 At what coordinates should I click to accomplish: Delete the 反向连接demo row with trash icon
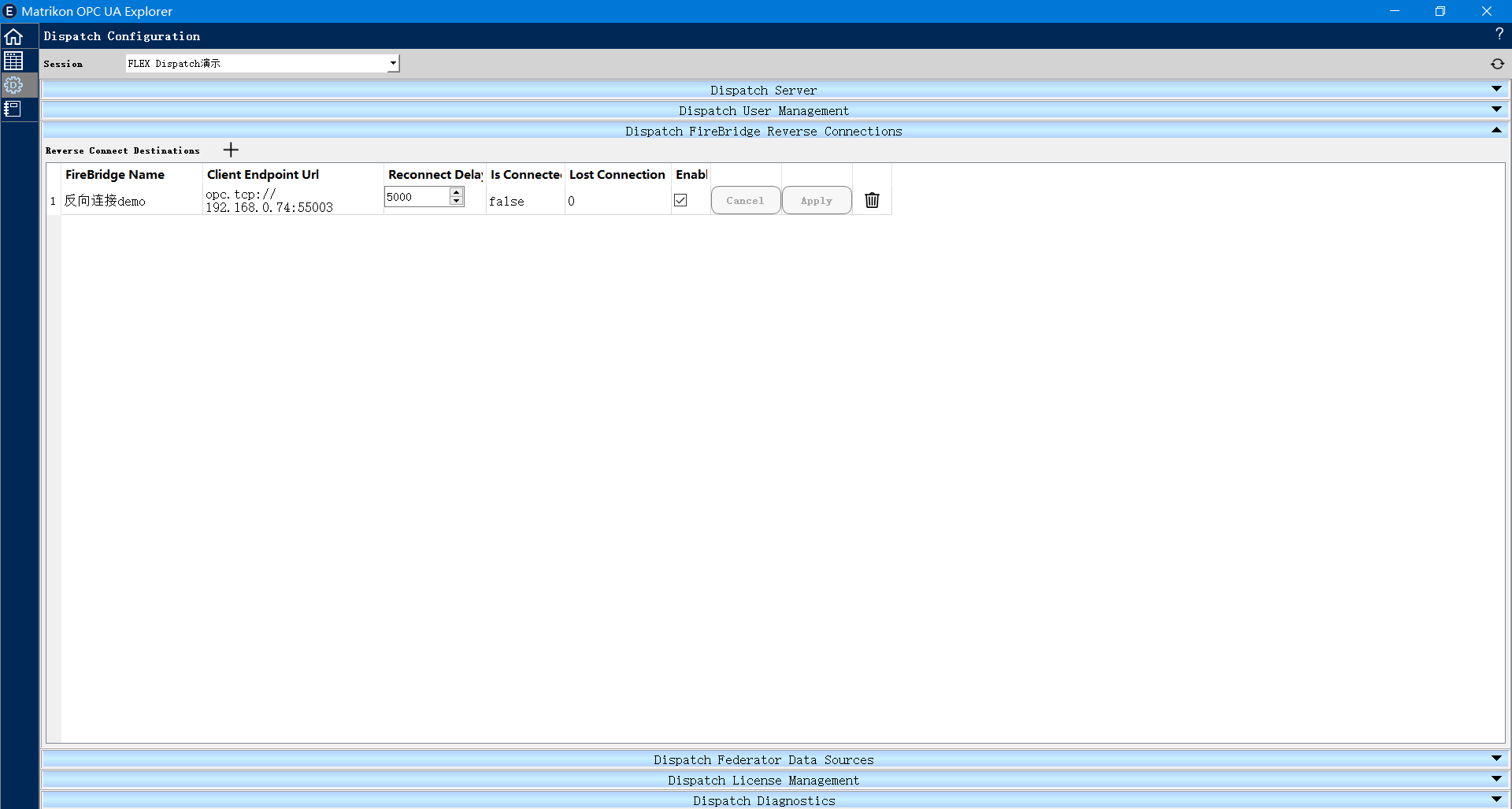coord(872,200)
